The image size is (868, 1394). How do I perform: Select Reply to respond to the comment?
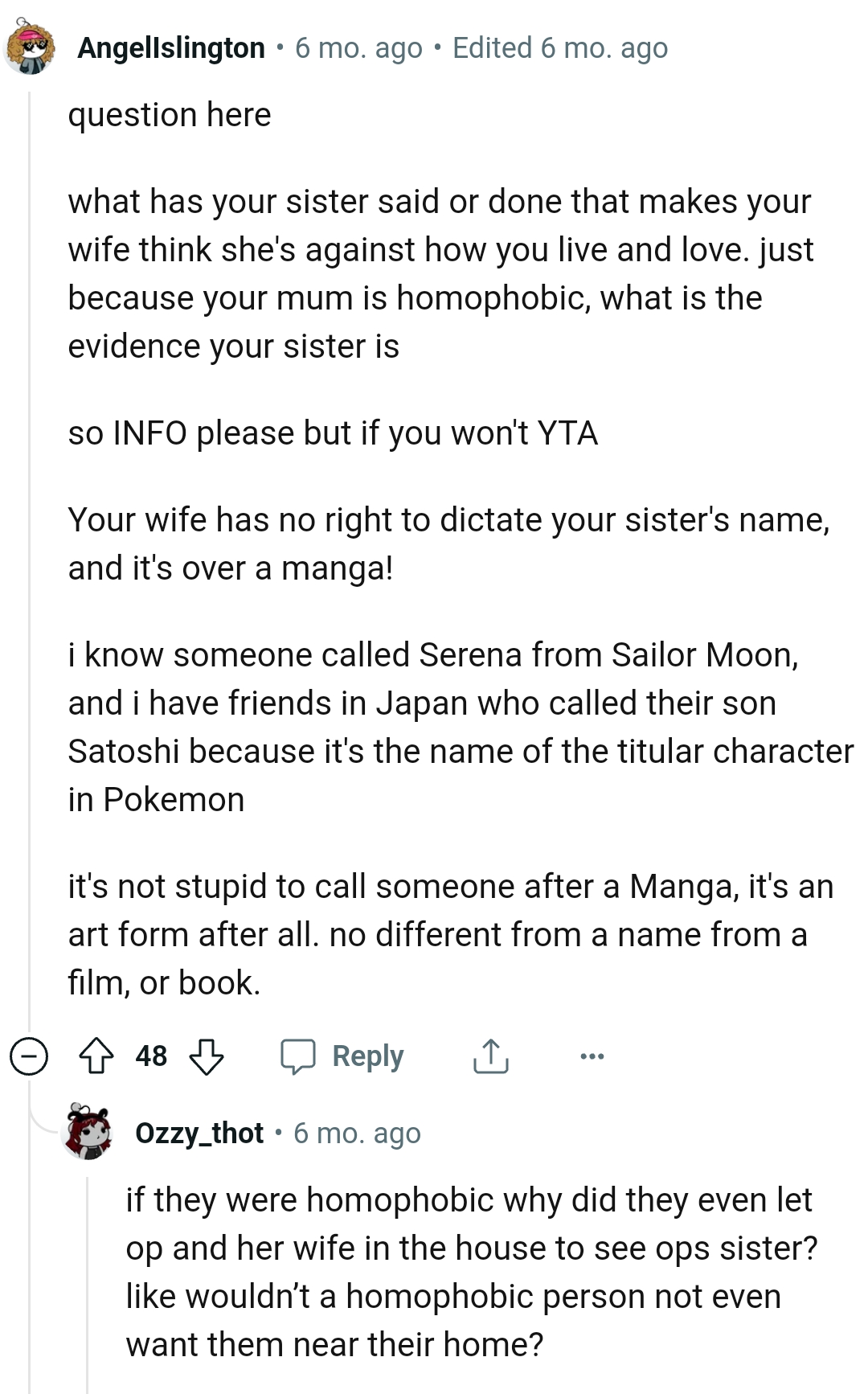366,1056
